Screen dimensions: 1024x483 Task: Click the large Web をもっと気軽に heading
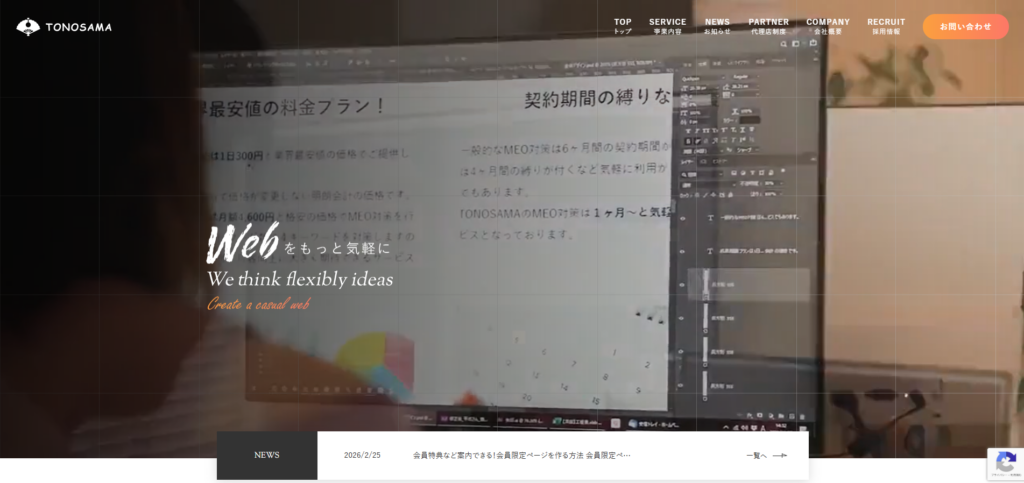tap(298, 245)
